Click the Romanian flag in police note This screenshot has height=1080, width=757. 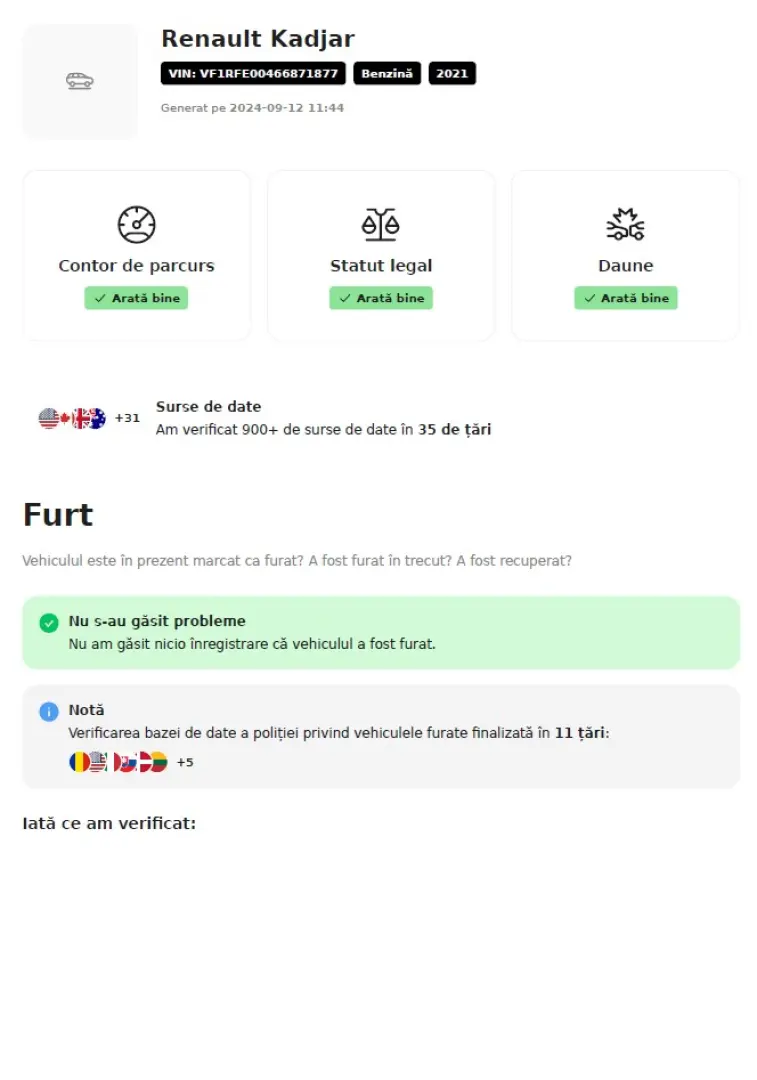pos(78,762)
